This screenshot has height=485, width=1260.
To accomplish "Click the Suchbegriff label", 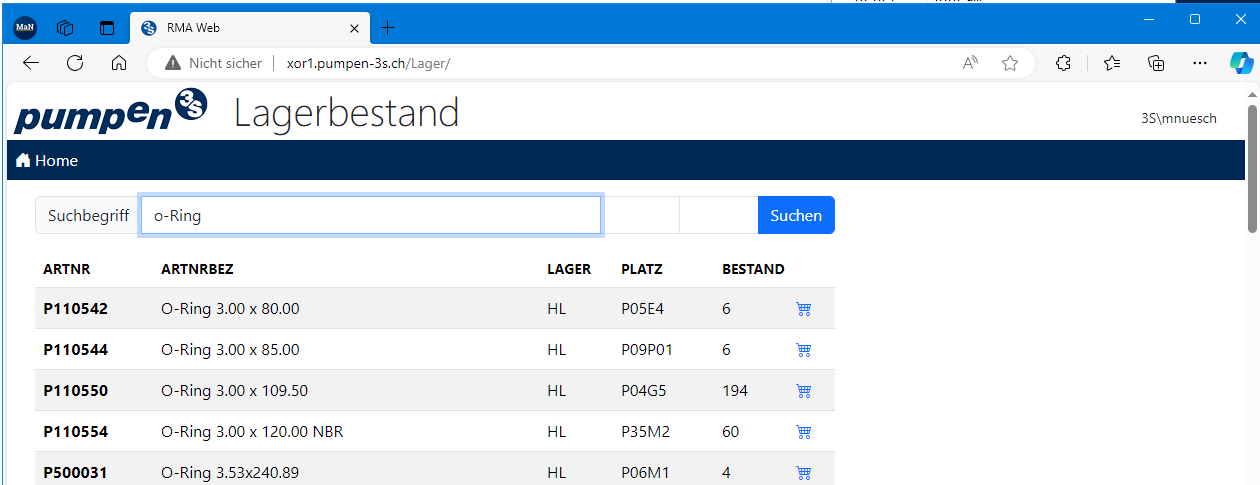I will [88, 215].
